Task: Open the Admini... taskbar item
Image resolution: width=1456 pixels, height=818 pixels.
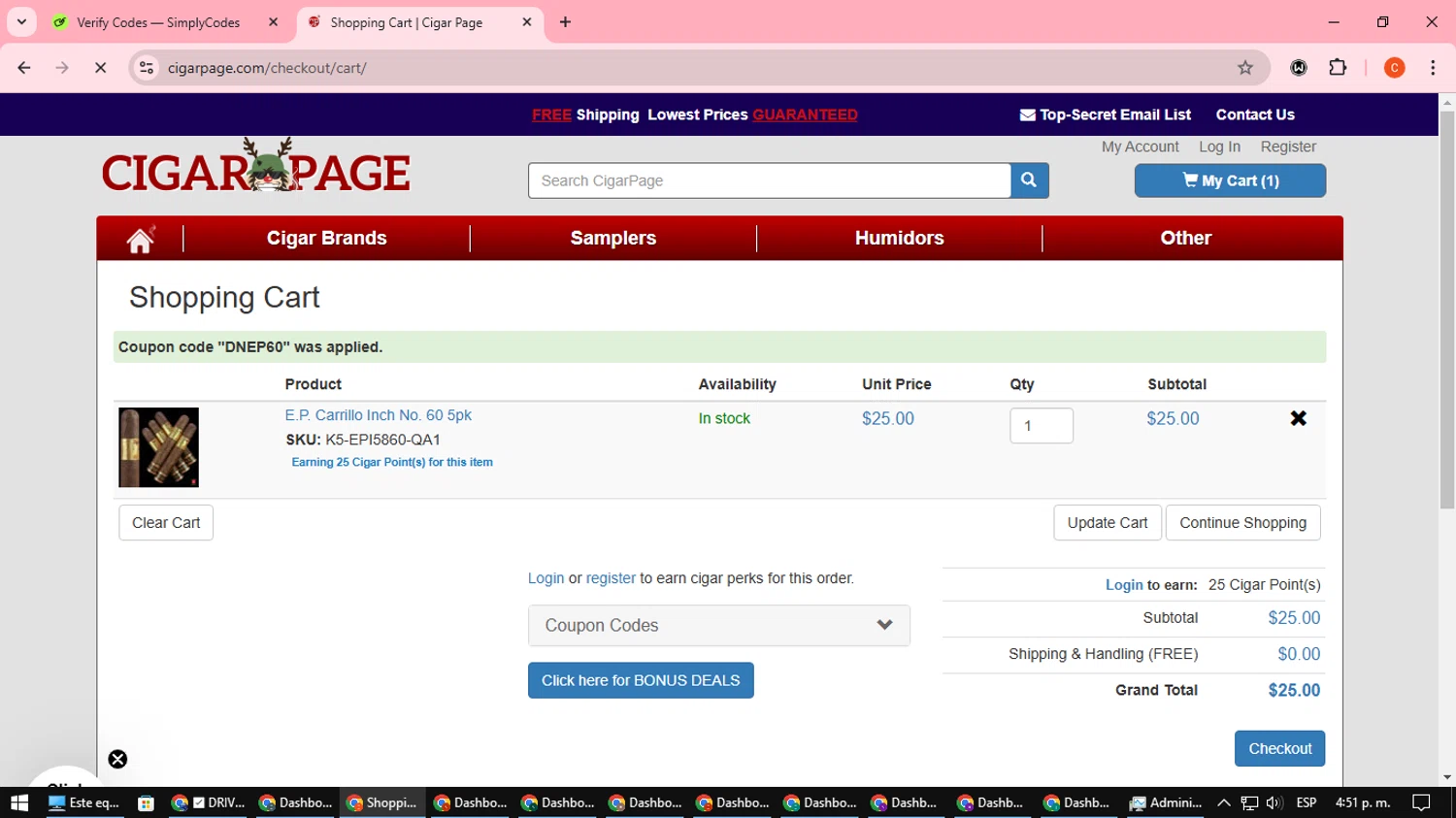Action: 1166,802
